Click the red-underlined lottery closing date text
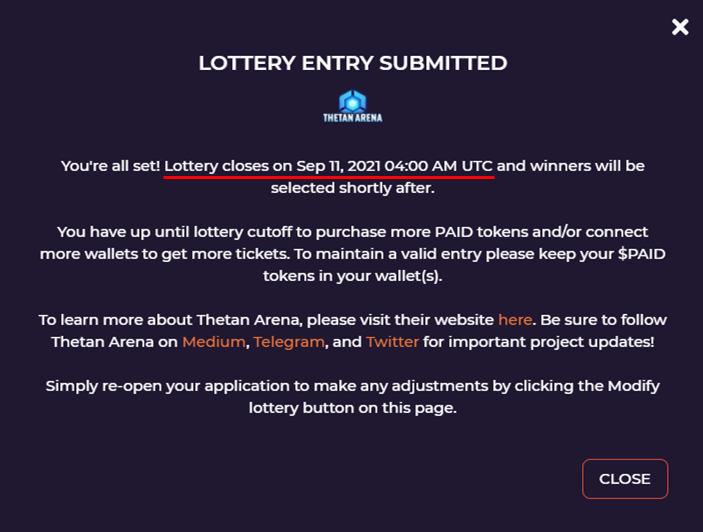The height and width of the screenshot is (532, 703). coord(329,166)
